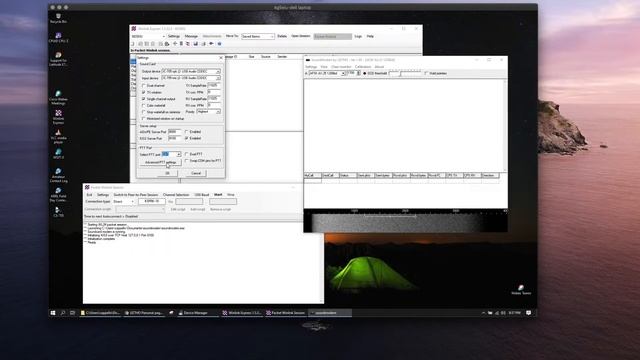
Task: Switch to soundmodem in the taskbar
Action: (x=330, y=313)
